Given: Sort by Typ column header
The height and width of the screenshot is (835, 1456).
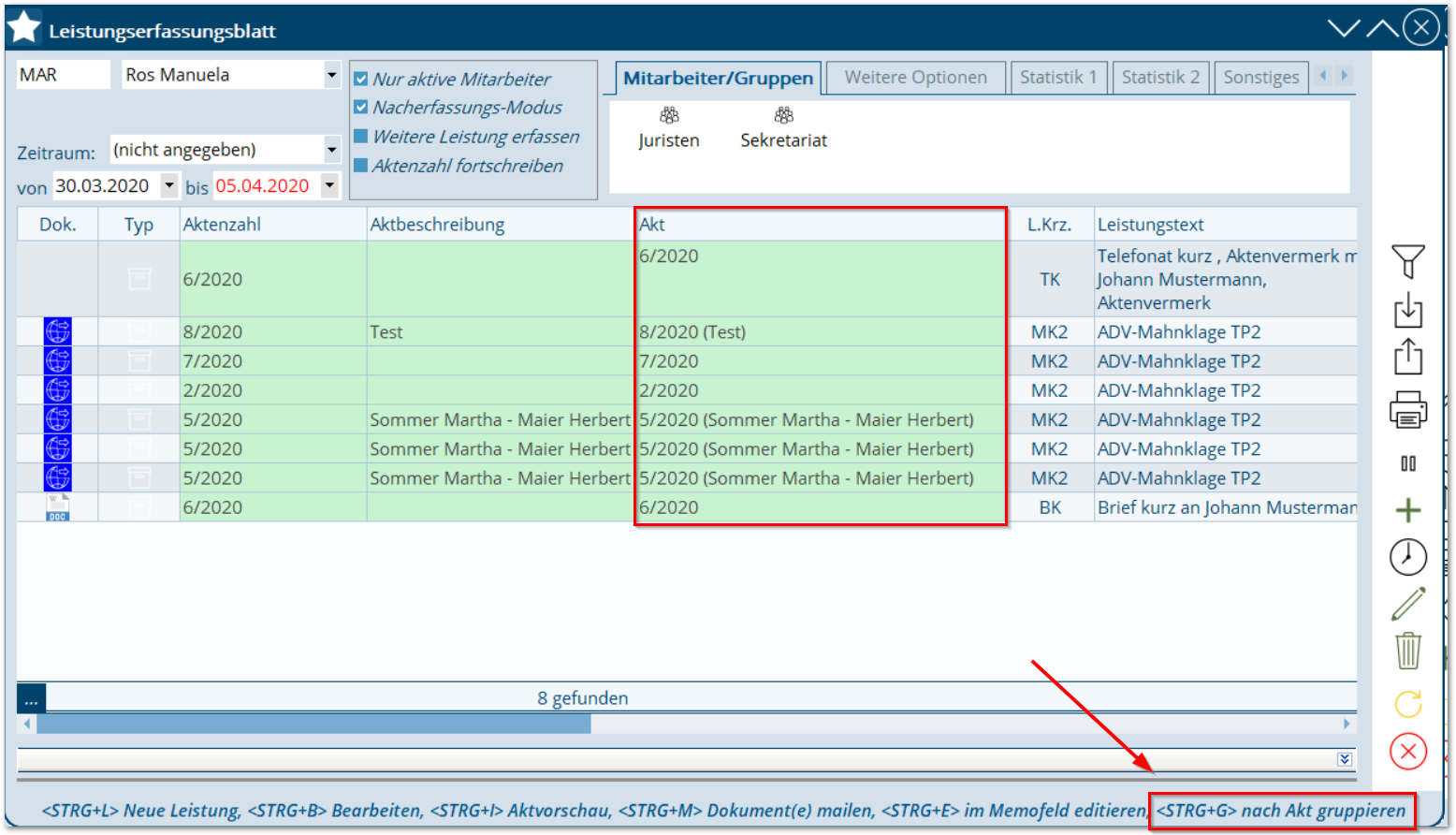Looking at the screenshot, I should tap(138, 225).
